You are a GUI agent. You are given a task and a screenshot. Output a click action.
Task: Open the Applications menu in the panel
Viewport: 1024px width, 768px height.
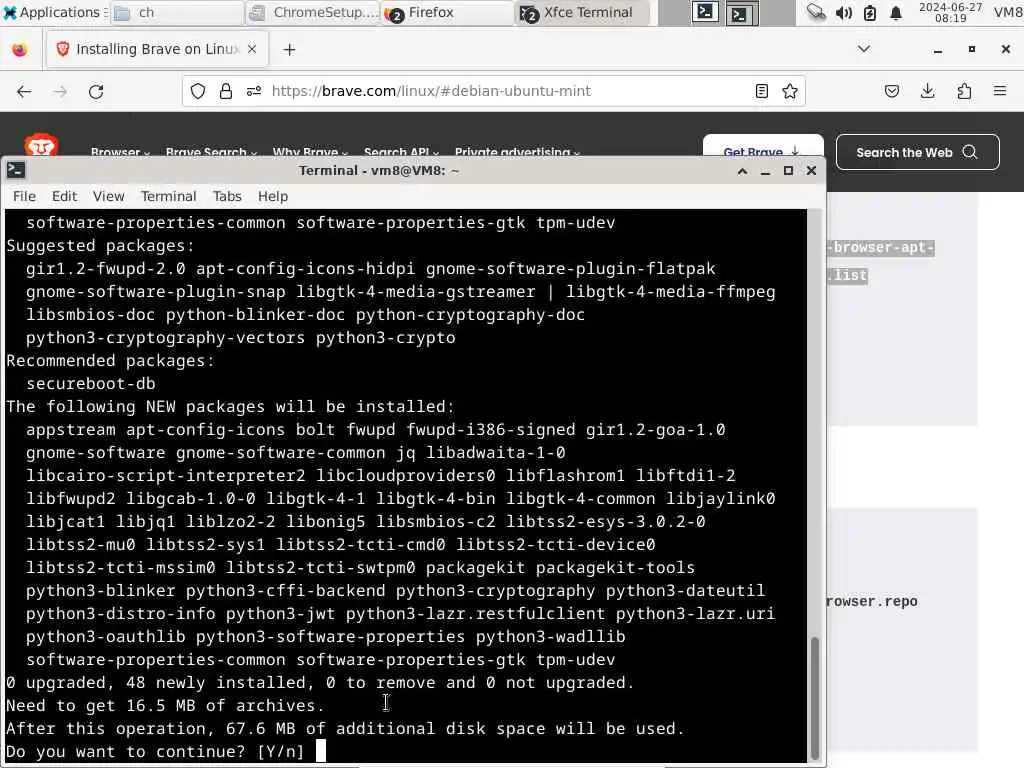[x=52, y=12]
